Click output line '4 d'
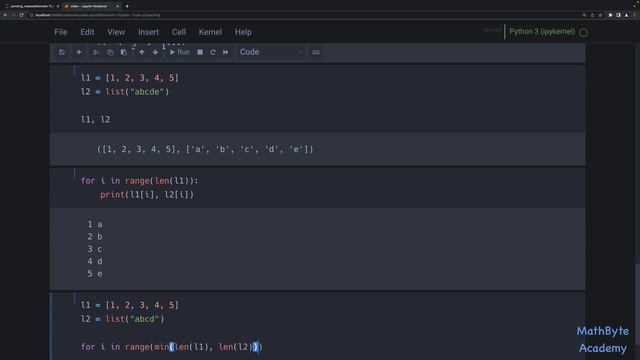The image size is (640, 360). pos(95,261)
